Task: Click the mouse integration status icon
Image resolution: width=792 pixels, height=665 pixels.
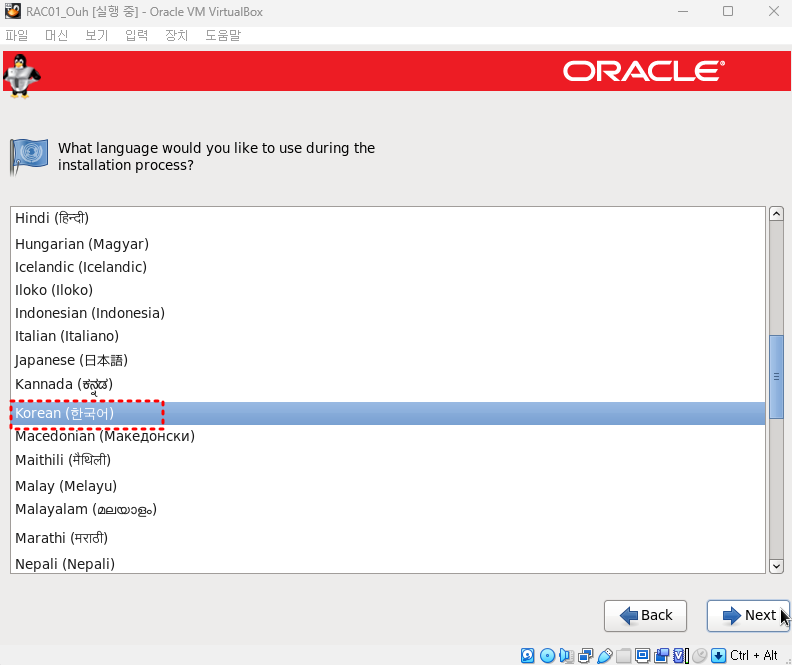Action: 700,655
